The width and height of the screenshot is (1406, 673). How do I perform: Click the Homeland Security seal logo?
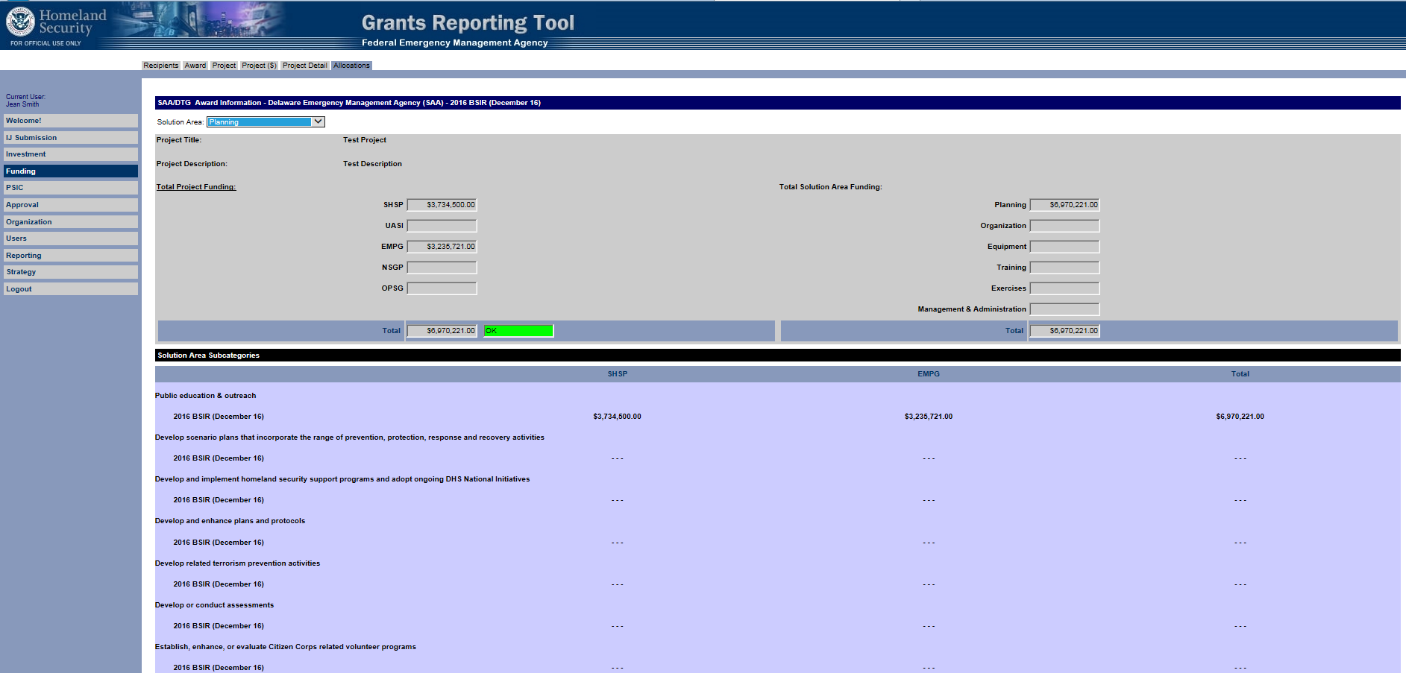click(20, 22)
